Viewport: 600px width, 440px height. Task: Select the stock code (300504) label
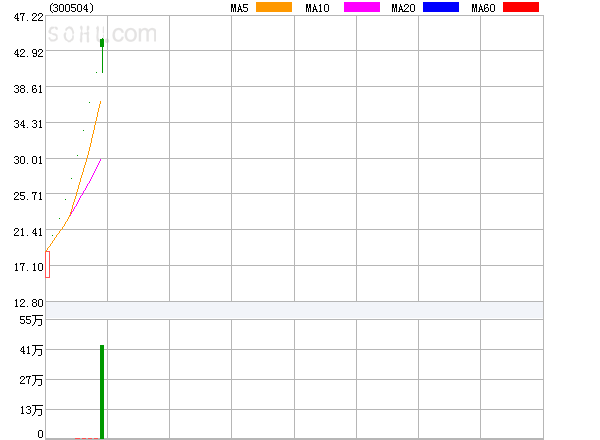click(71, 8)
